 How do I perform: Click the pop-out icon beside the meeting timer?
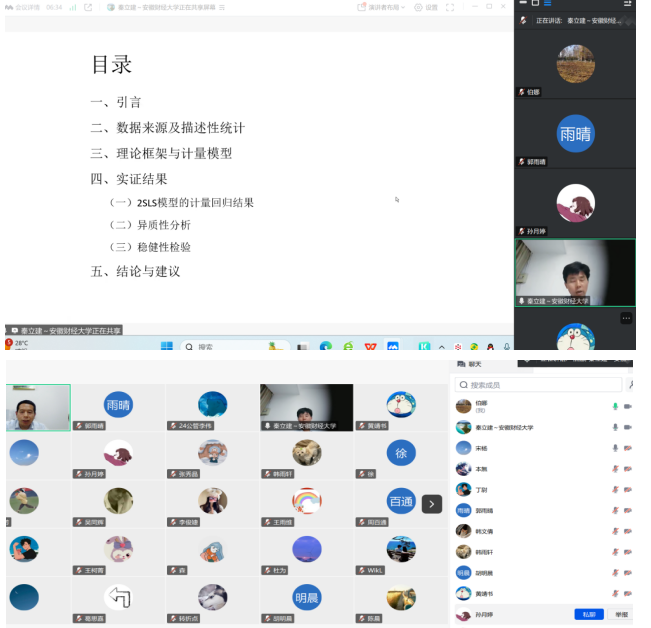click(87, 7)
